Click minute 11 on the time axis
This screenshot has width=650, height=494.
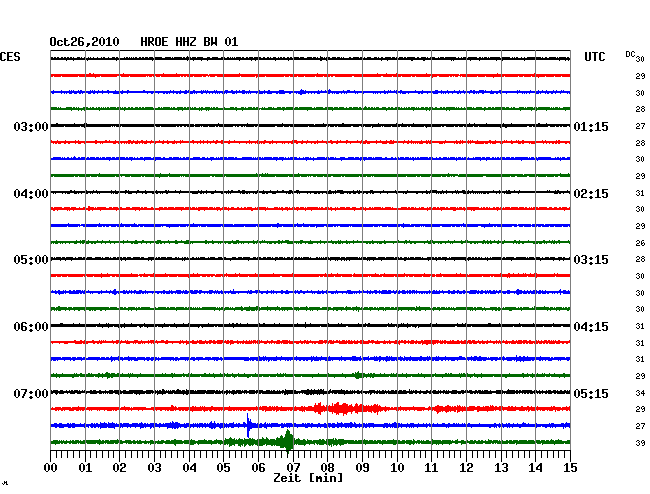[x=431, y=468]
